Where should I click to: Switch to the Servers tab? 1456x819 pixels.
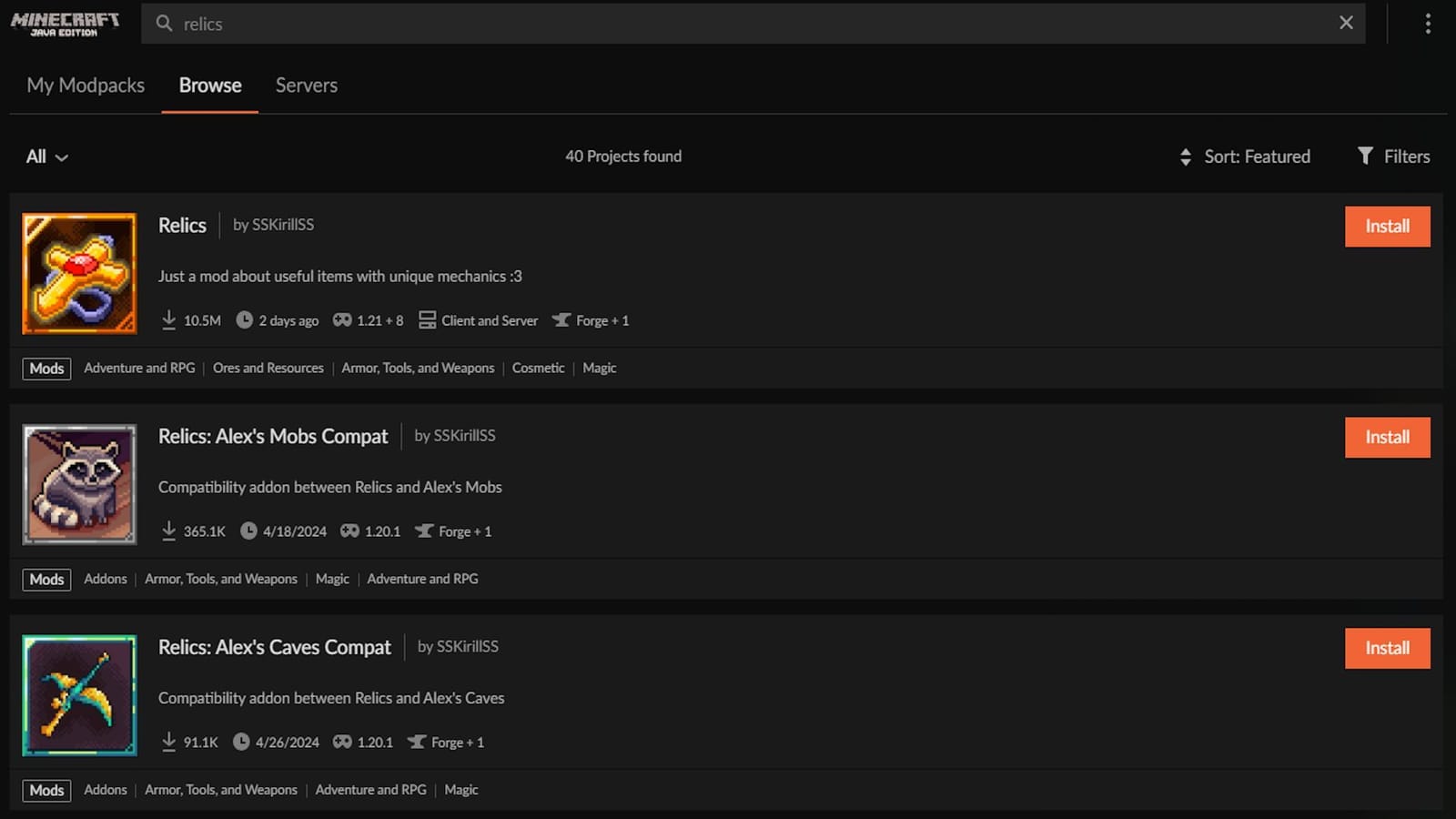tap(306, 86)
